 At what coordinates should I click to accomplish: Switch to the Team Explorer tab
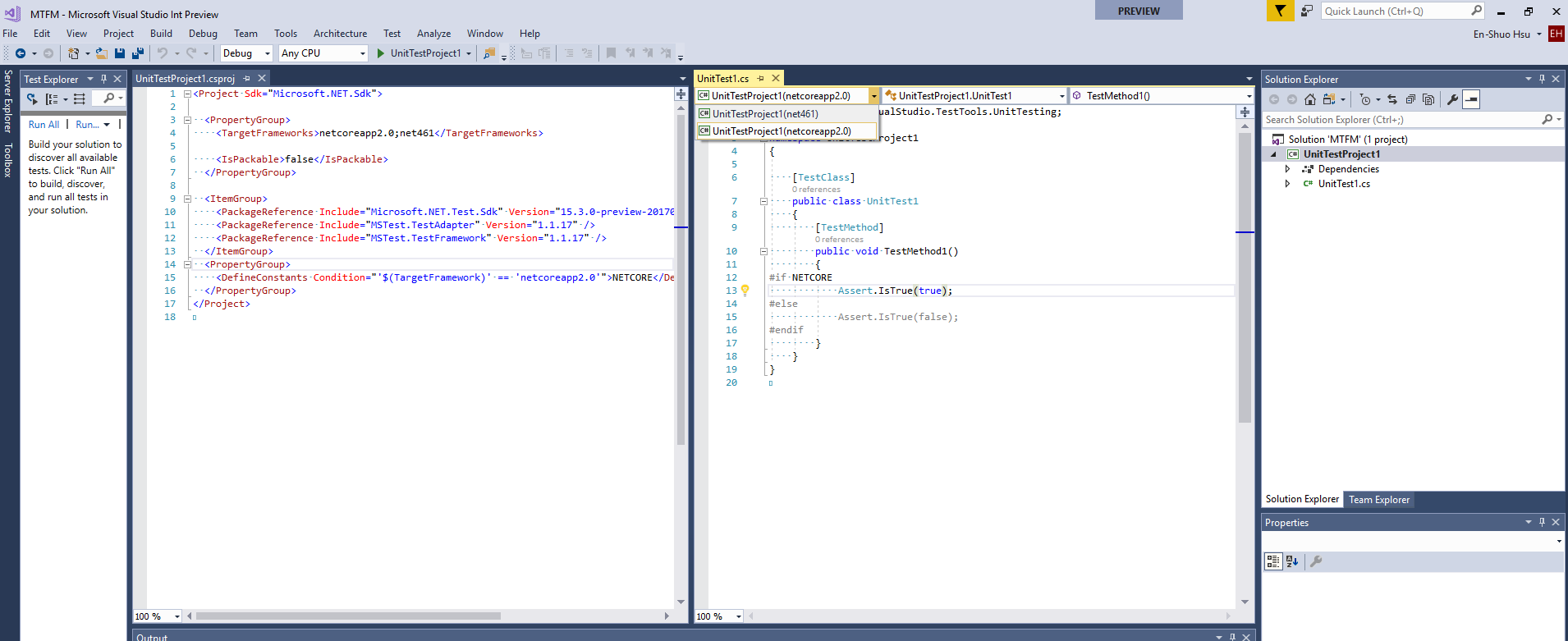(x=1379, y=500)
